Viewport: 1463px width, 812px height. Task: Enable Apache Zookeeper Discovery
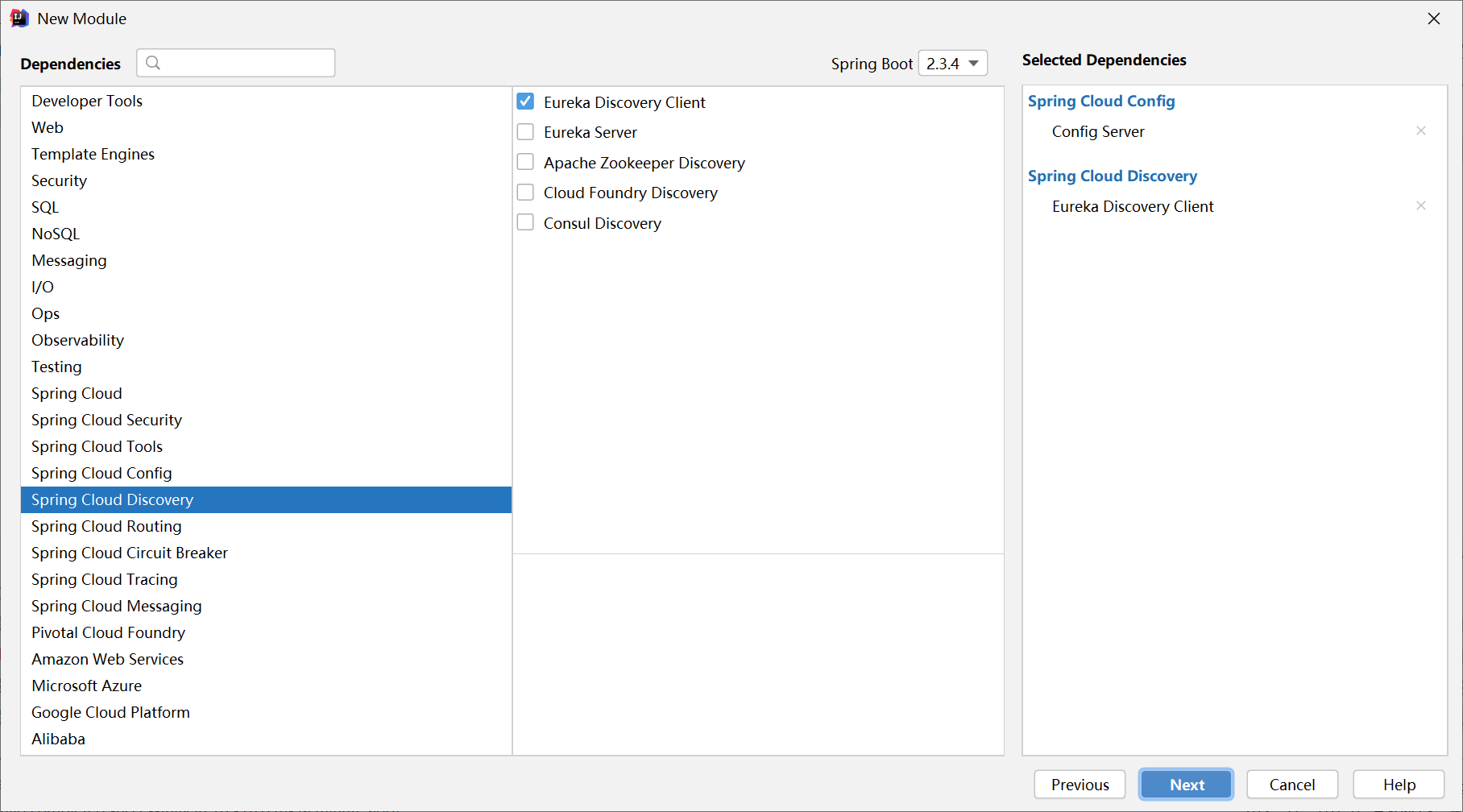[525, 162]
